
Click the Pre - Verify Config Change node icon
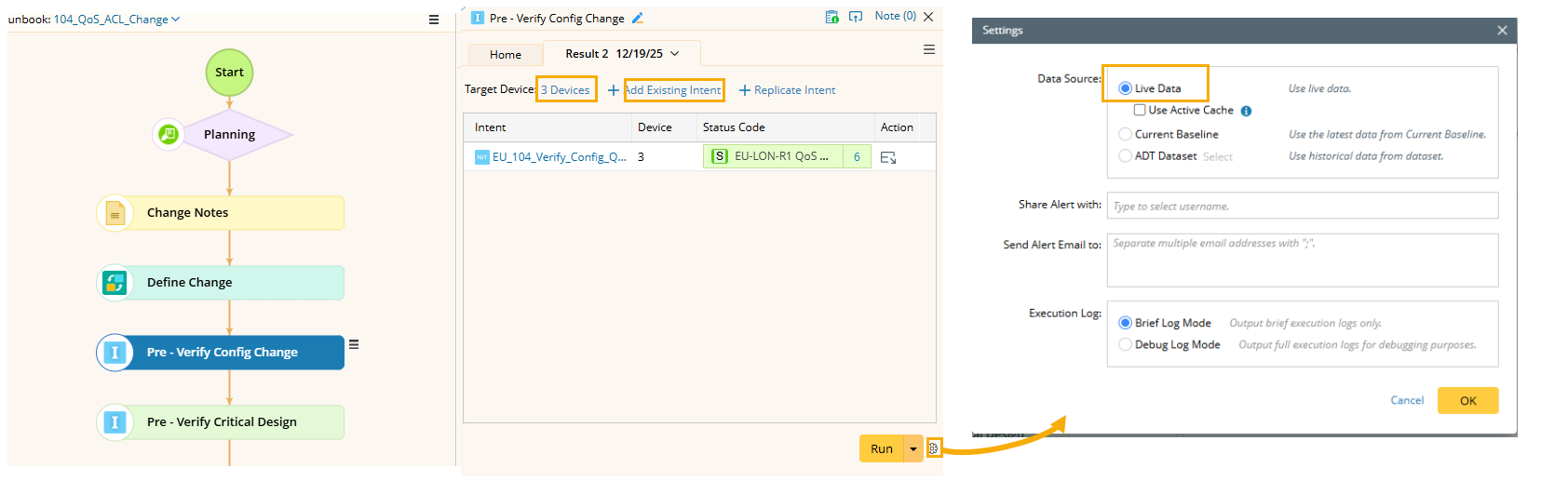click(x=115, y=353)
